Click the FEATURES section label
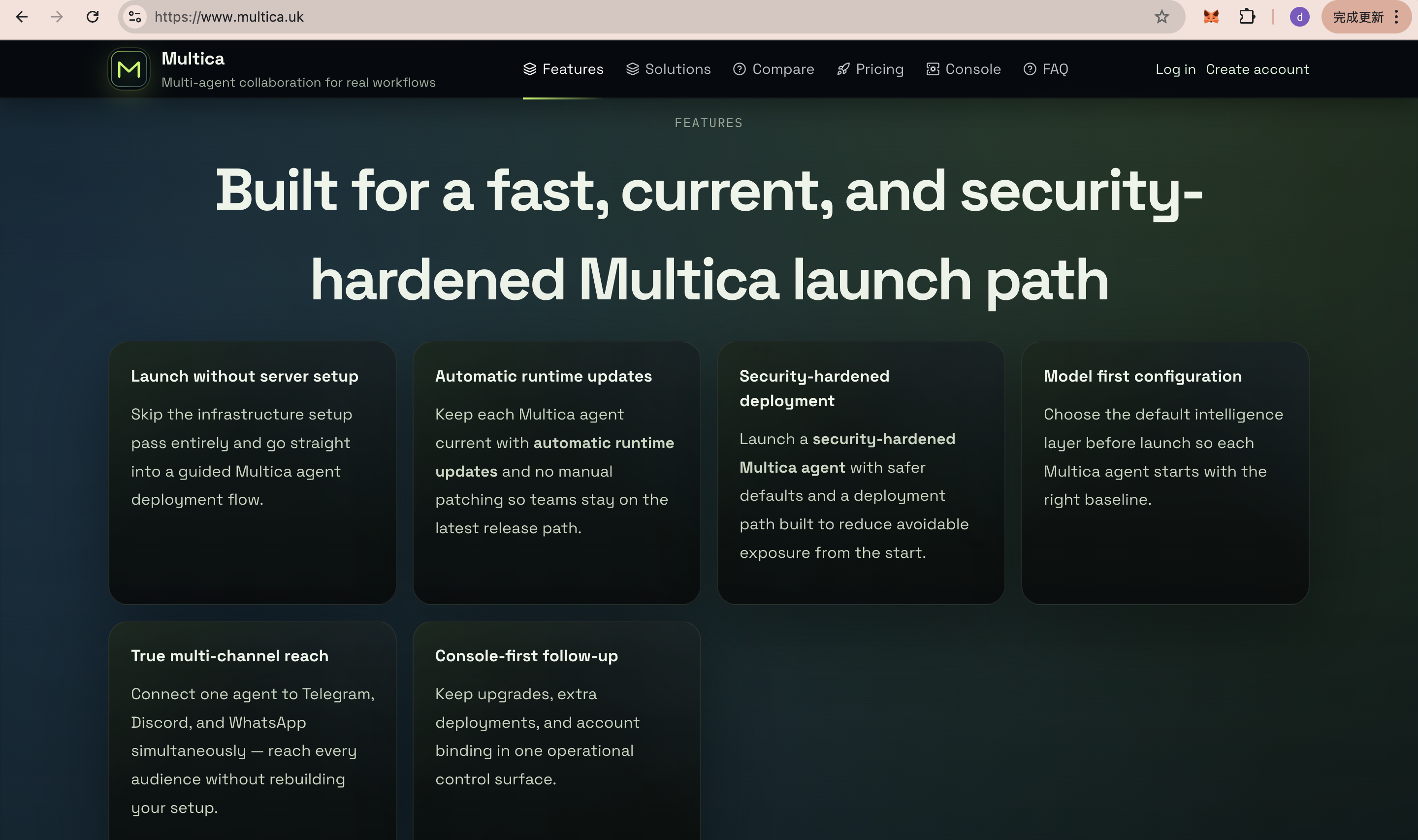The image size is (1418, 840). (x=709, y=123)
